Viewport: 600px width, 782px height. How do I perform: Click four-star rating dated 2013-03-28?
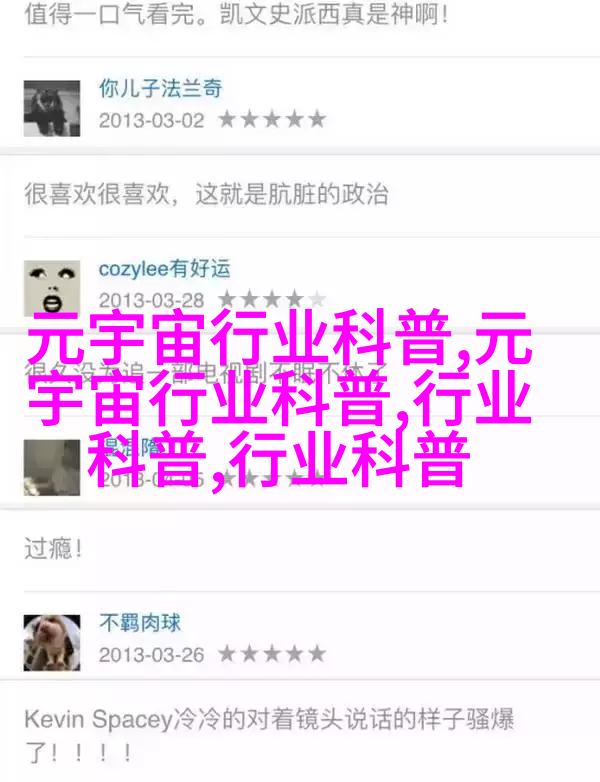pyautogui.click(x=272, y=299)
